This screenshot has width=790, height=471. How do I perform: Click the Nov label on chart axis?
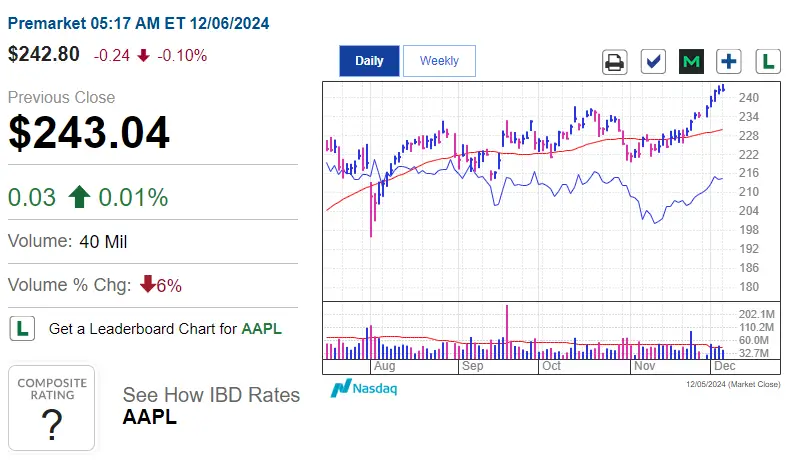(x=644, y=366)
